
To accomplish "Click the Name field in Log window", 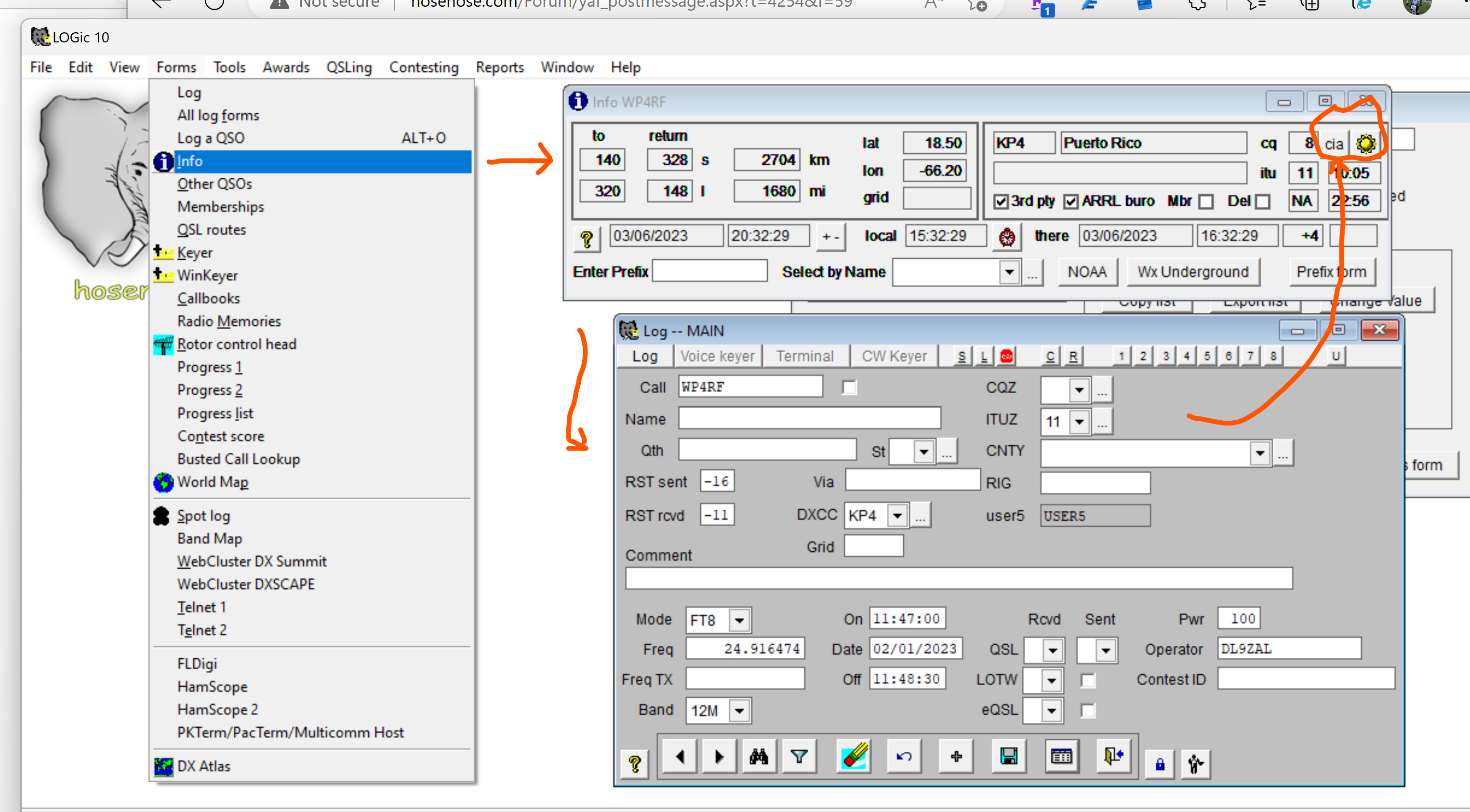I will (809, 419).
